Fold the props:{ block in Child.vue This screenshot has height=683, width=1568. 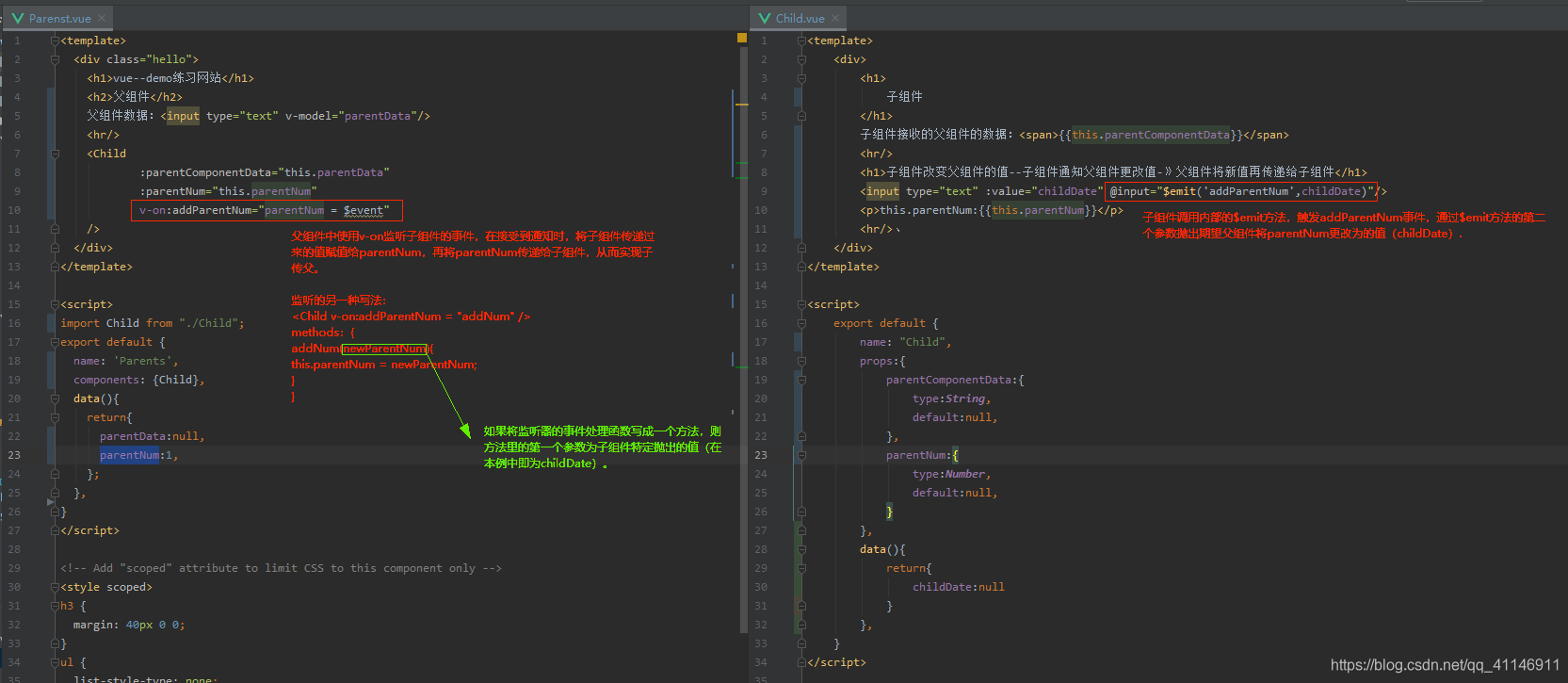tap(801, 361)
